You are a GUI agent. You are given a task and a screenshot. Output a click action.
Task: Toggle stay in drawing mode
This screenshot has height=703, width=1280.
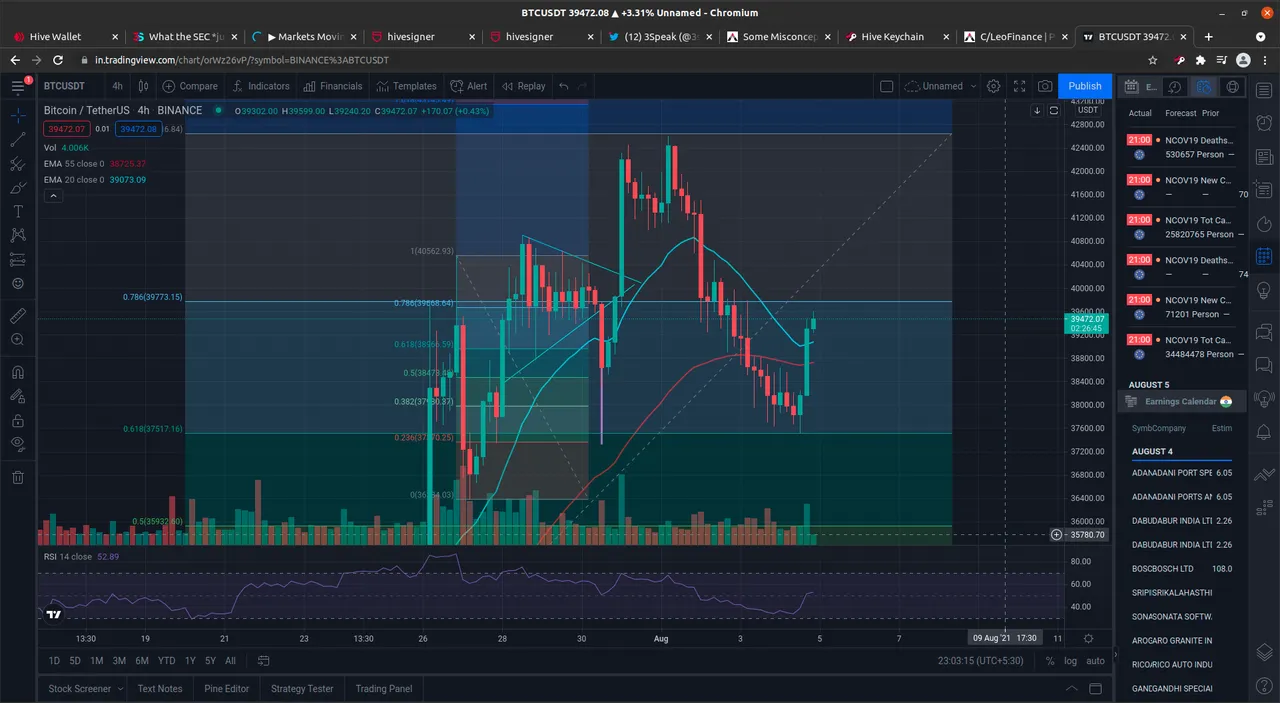pos(17,397)
